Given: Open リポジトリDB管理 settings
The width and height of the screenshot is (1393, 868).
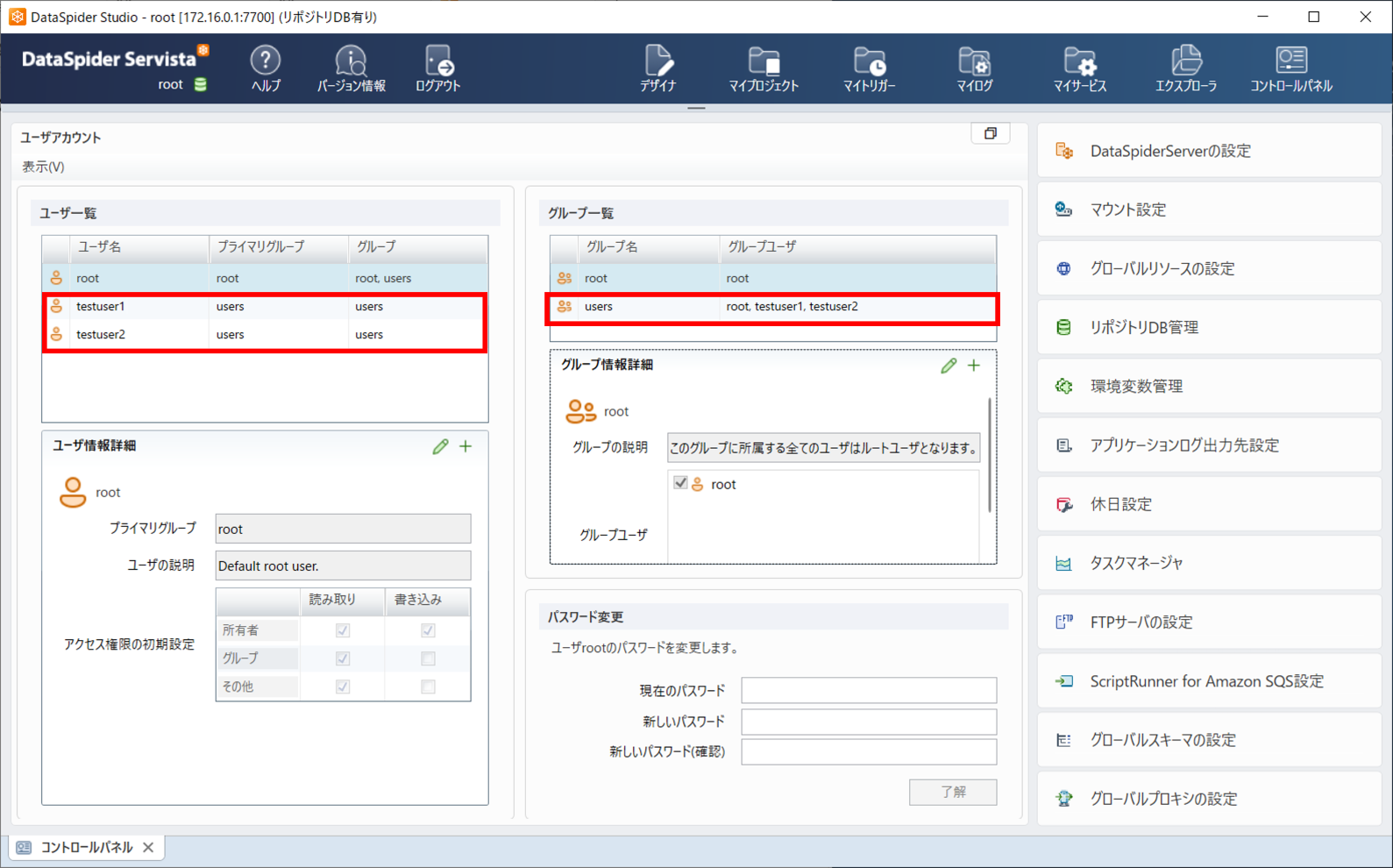Looking at the screenshot, I should point(1209,327).
